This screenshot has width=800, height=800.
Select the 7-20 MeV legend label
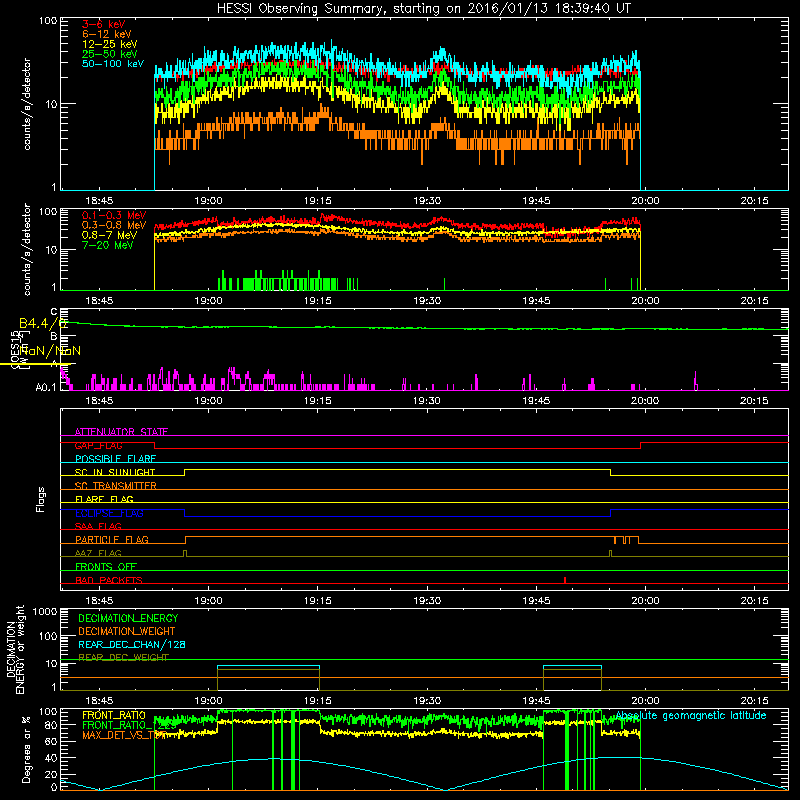[x=108, y=245]
